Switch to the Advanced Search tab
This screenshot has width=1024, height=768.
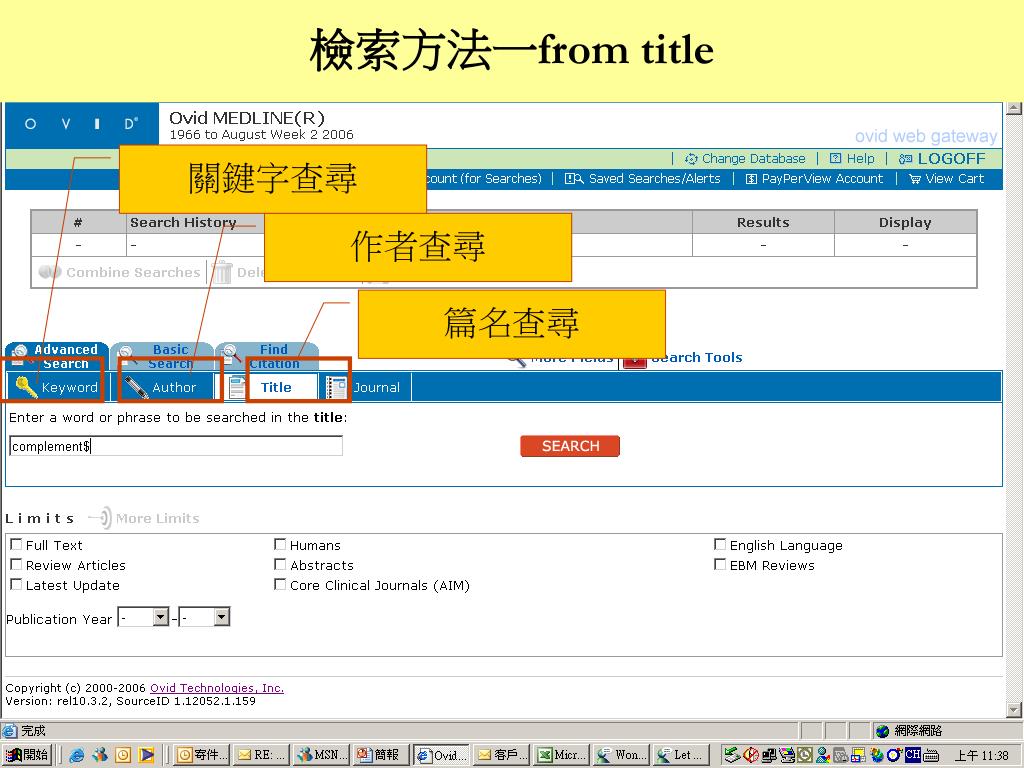[56, 356]
